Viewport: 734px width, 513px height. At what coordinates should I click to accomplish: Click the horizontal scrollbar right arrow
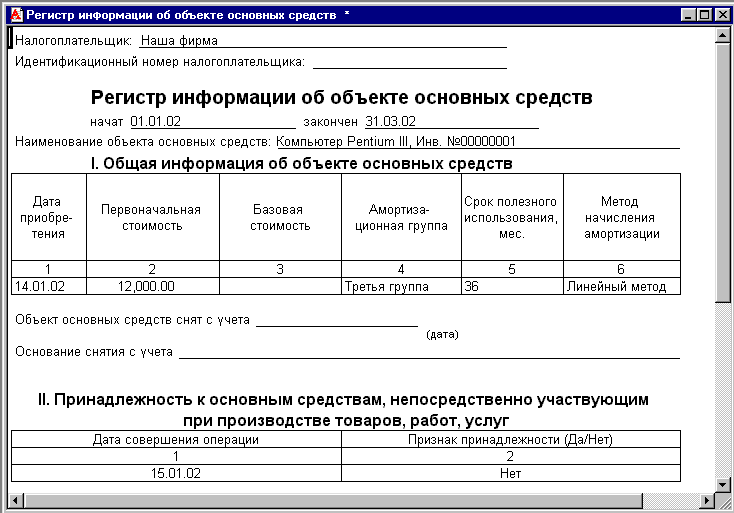[707, 500]
